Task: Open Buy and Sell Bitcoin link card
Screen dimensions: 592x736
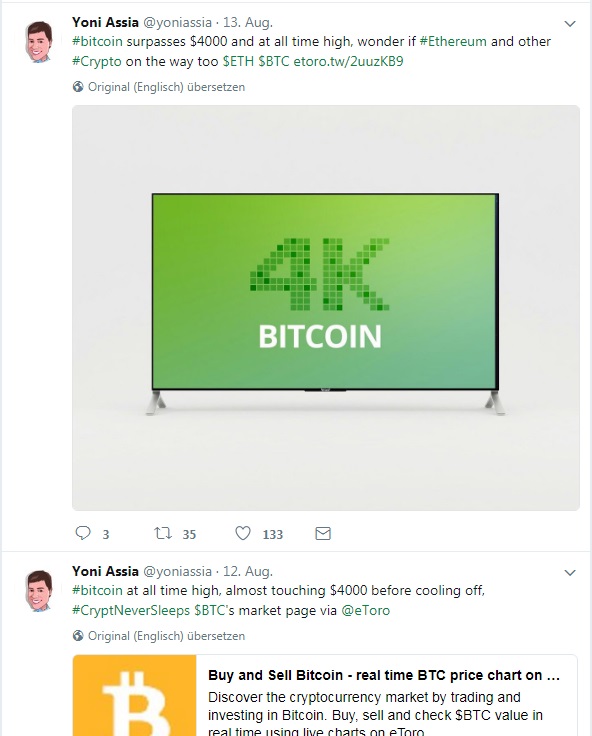Action: (325, 695)
